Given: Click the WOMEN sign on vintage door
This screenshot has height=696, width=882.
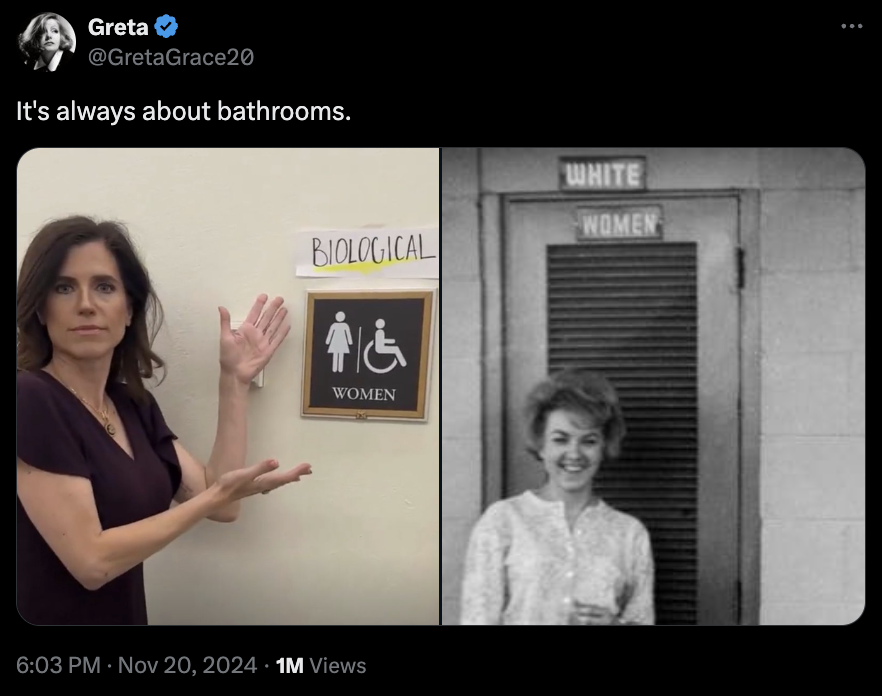Looking at the screenshot, I should (619, 223).
